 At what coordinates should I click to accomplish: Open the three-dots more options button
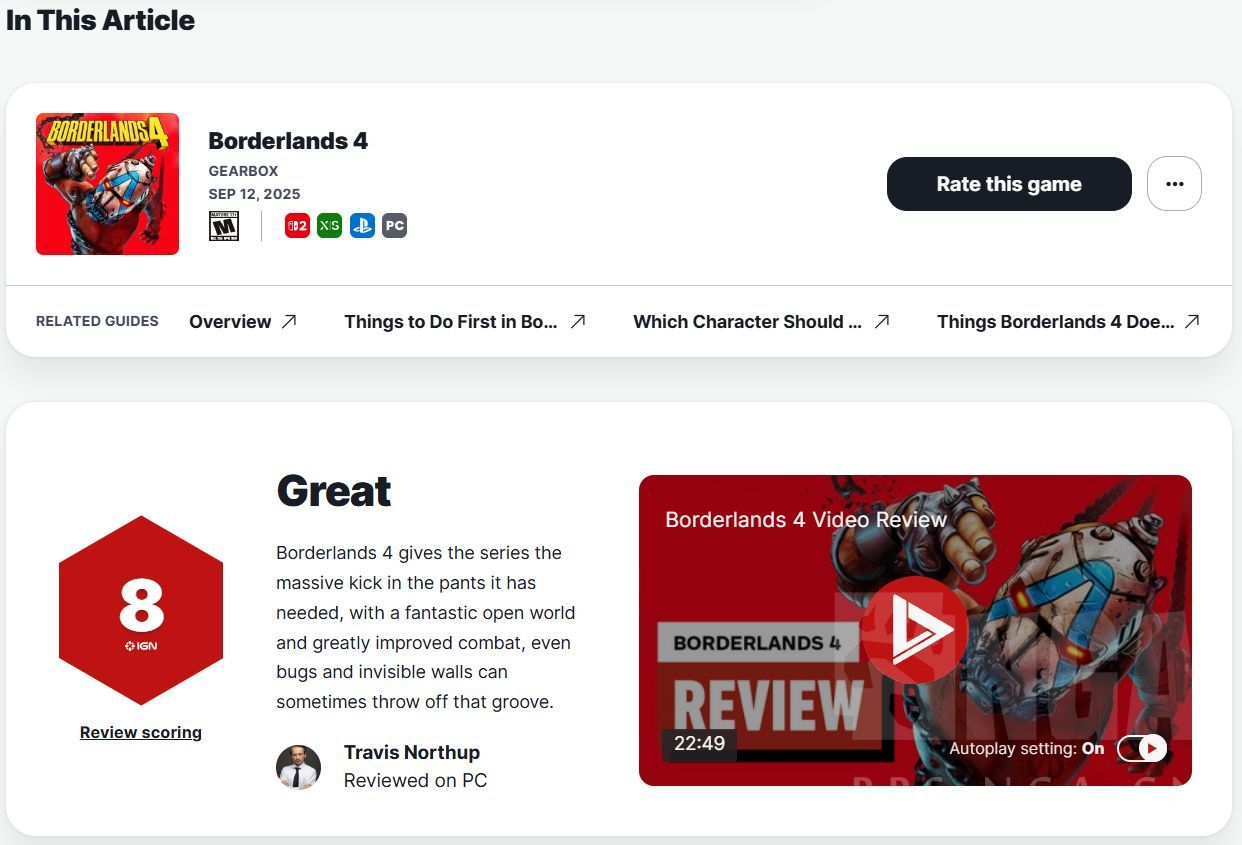tap(1174, 184)
